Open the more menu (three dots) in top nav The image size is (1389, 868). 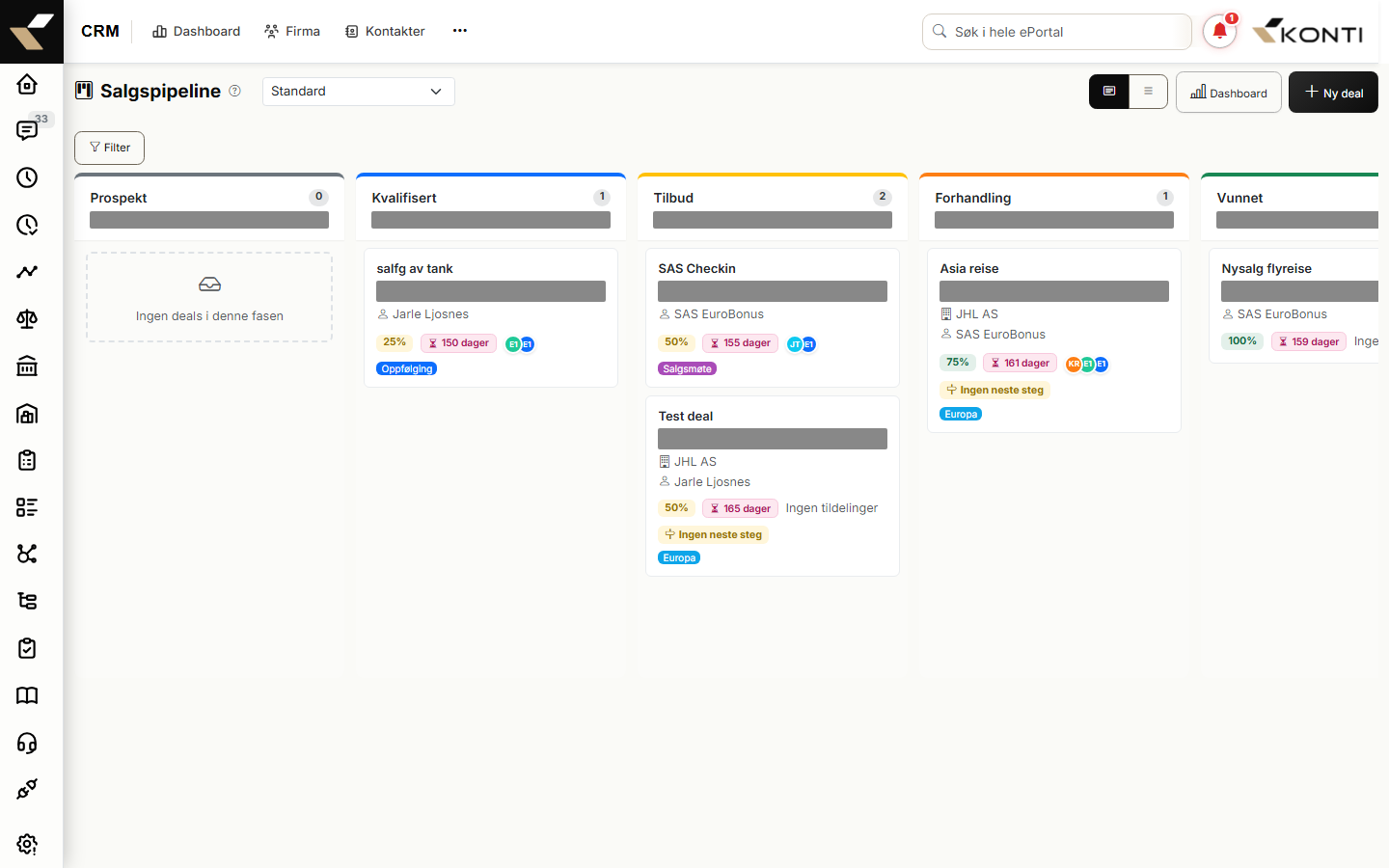(460, 31)
